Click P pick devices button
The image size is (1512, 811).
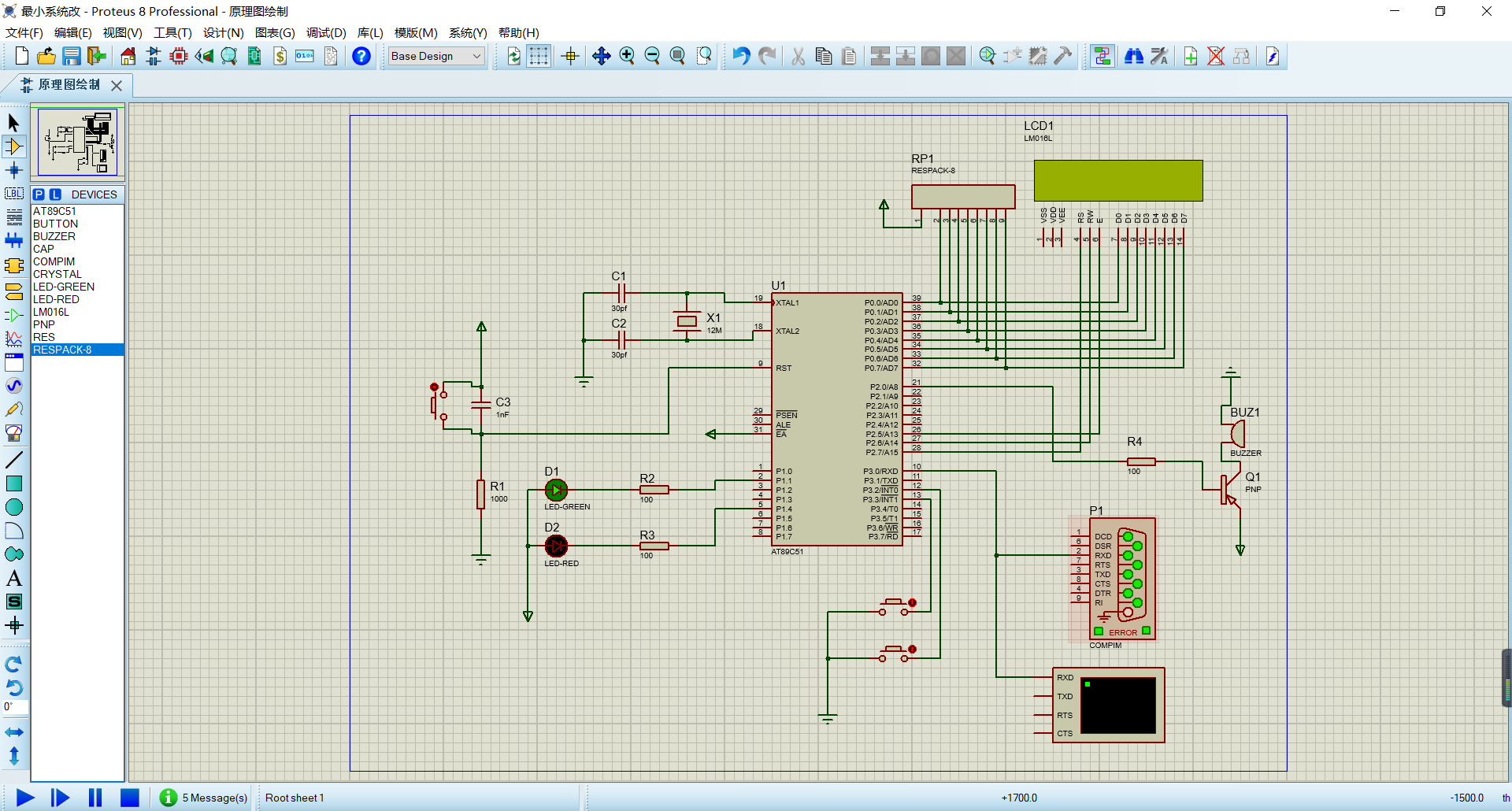[39, 194]
